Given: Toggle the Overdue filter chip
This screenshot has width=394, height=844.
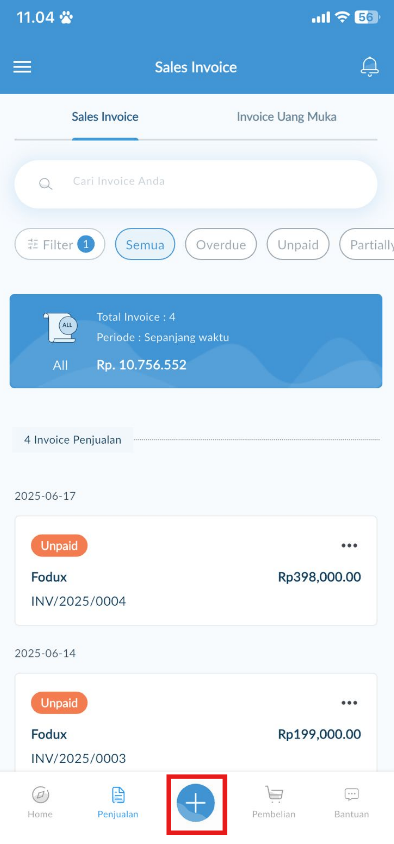Looking at the screenshot, I should pos(221,245).
